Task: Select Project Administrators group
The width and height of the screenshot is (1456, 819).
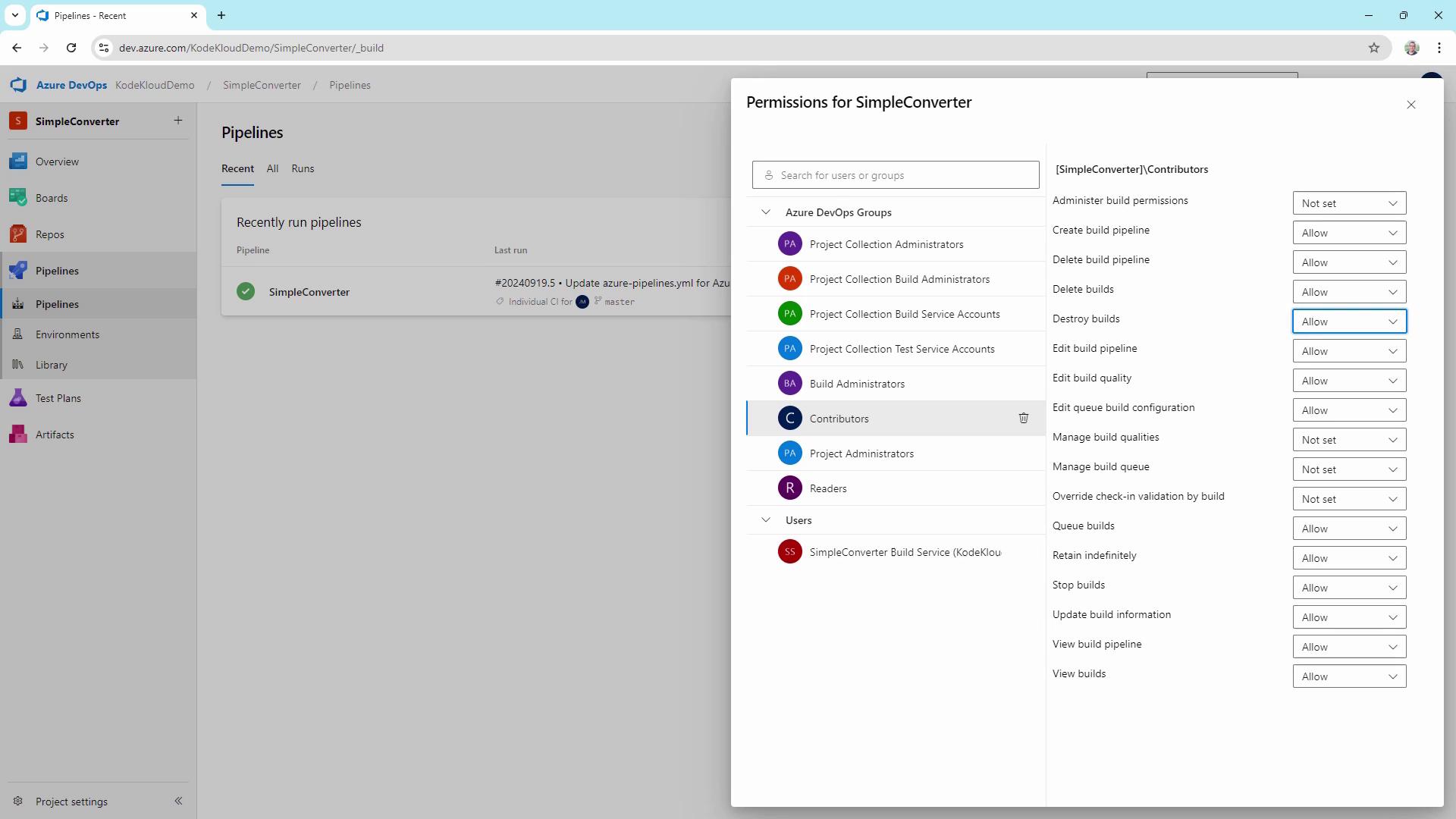Action: point(896,453)
